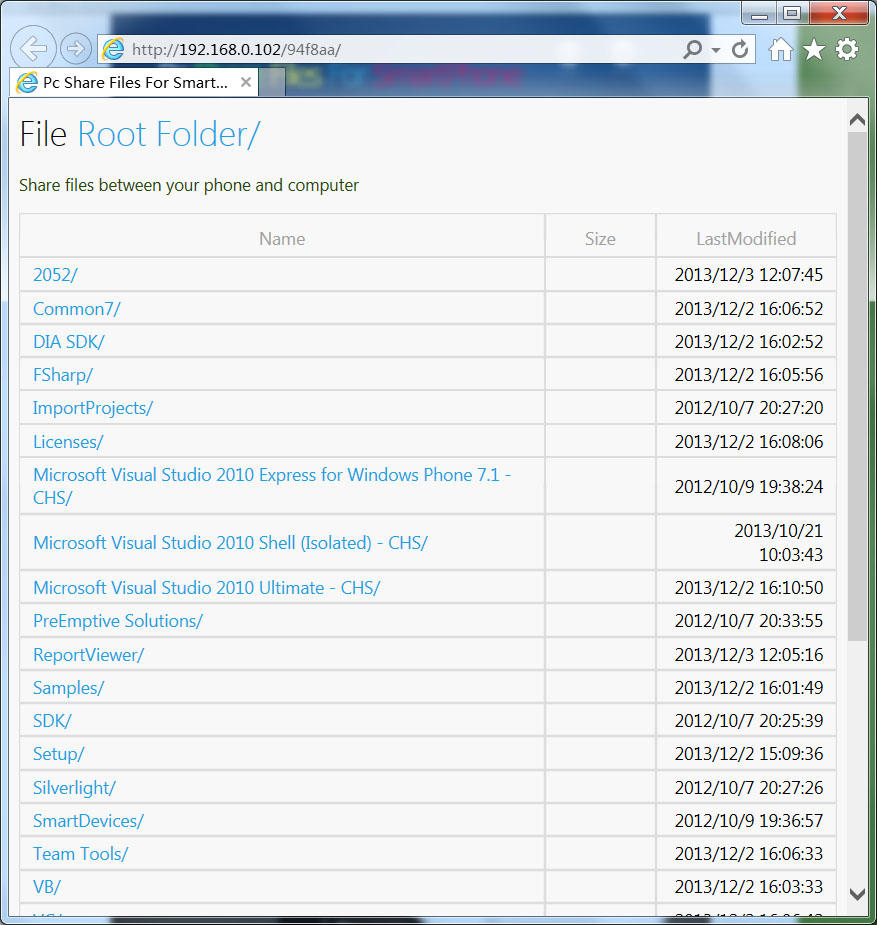Open Visual Studio 2010 Express for Windows Phone folder

pos(272,486)
